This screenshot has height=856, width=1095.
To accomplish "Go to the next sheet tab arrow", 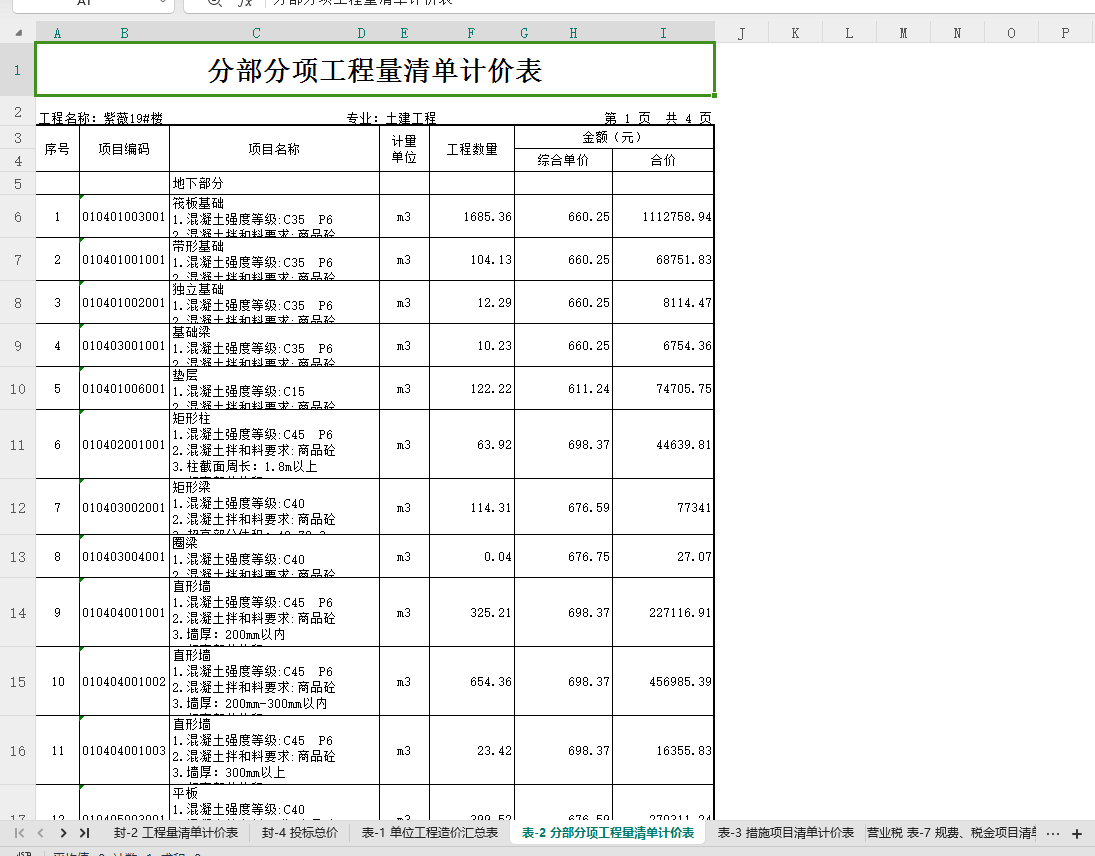I will 64,832.
